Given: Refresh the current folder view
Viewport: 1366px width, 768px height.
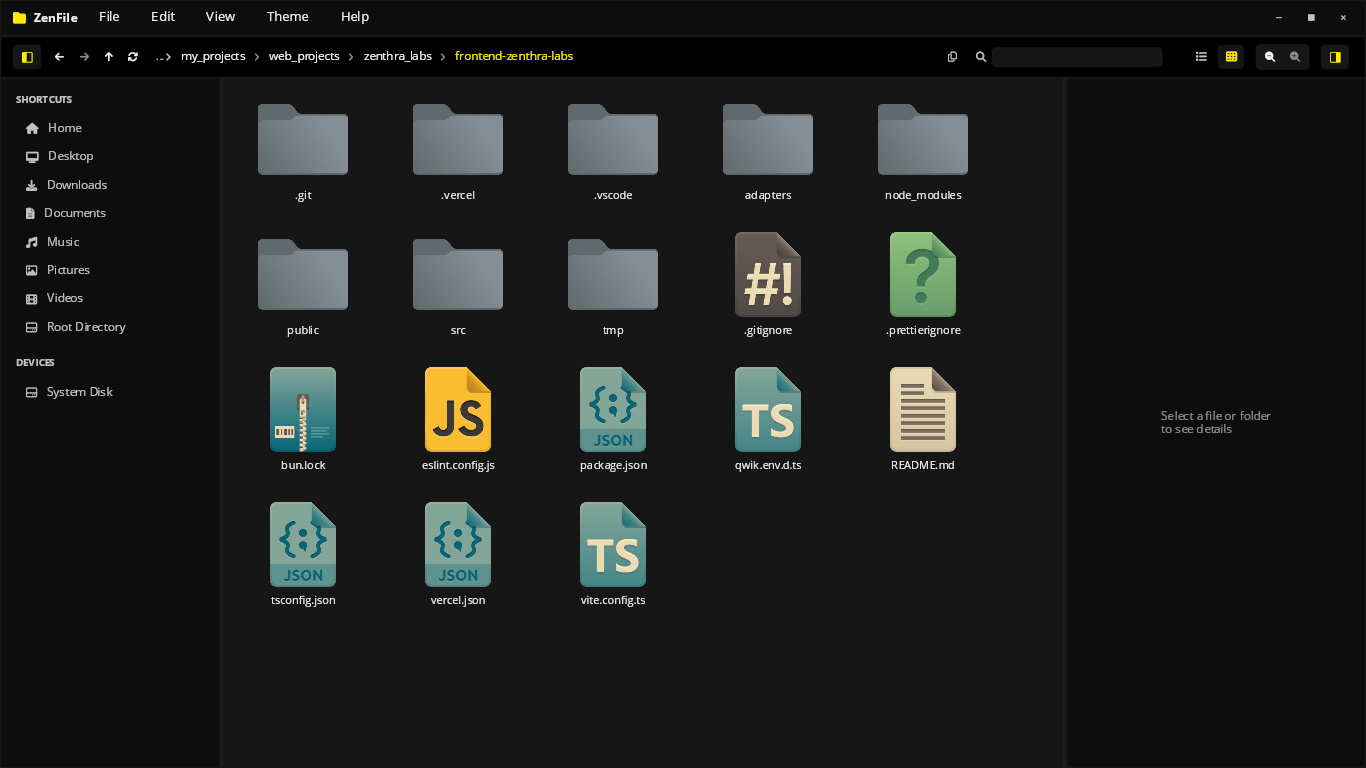Looking at the screenshot, I should click(133, 57).
